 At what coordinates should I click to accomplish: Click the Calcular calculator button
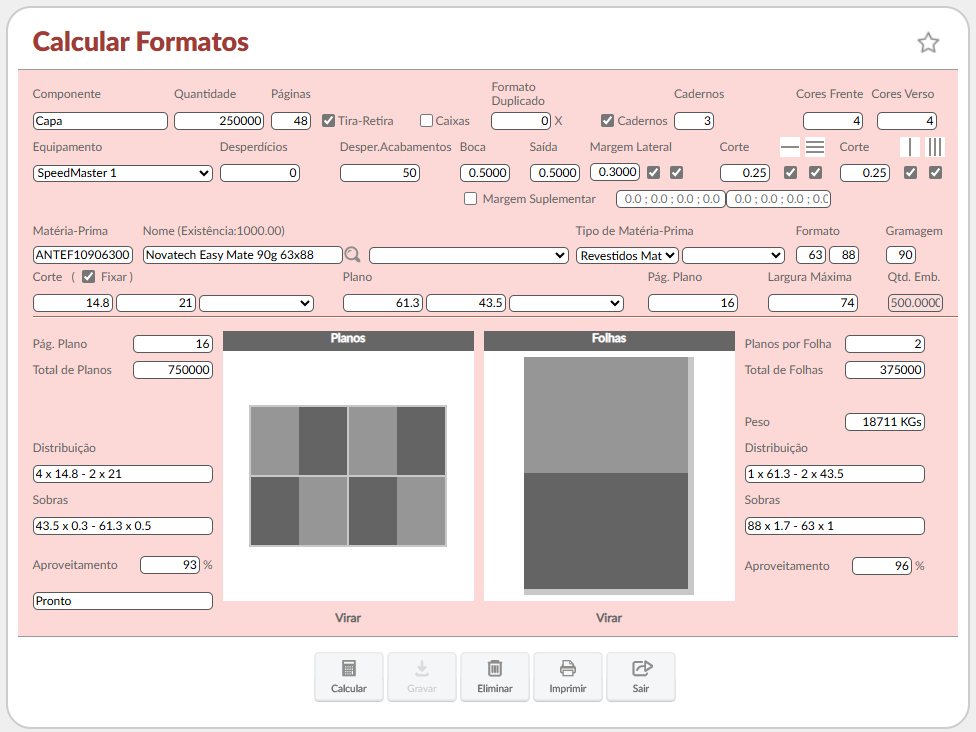[348, 677]
